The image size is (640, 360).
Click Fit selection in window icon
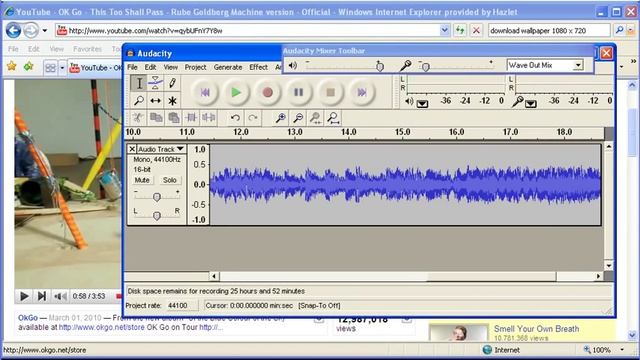point(316,118)
